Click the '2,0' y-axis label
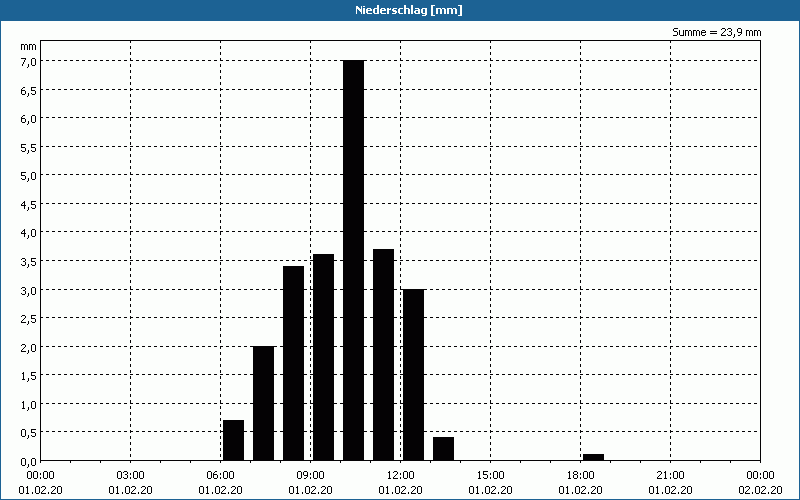The width and height of the screenshot is (800, 500). click(x=29, y=347)
